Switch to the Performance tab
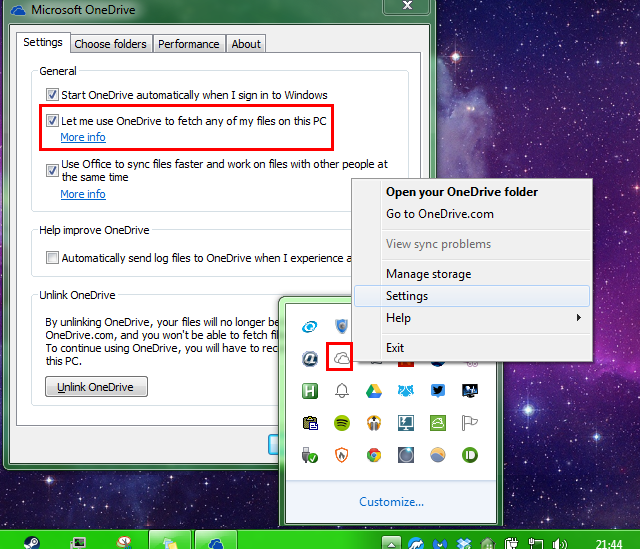Viewport: 640px width, 549px height. [x=189, y=44]
